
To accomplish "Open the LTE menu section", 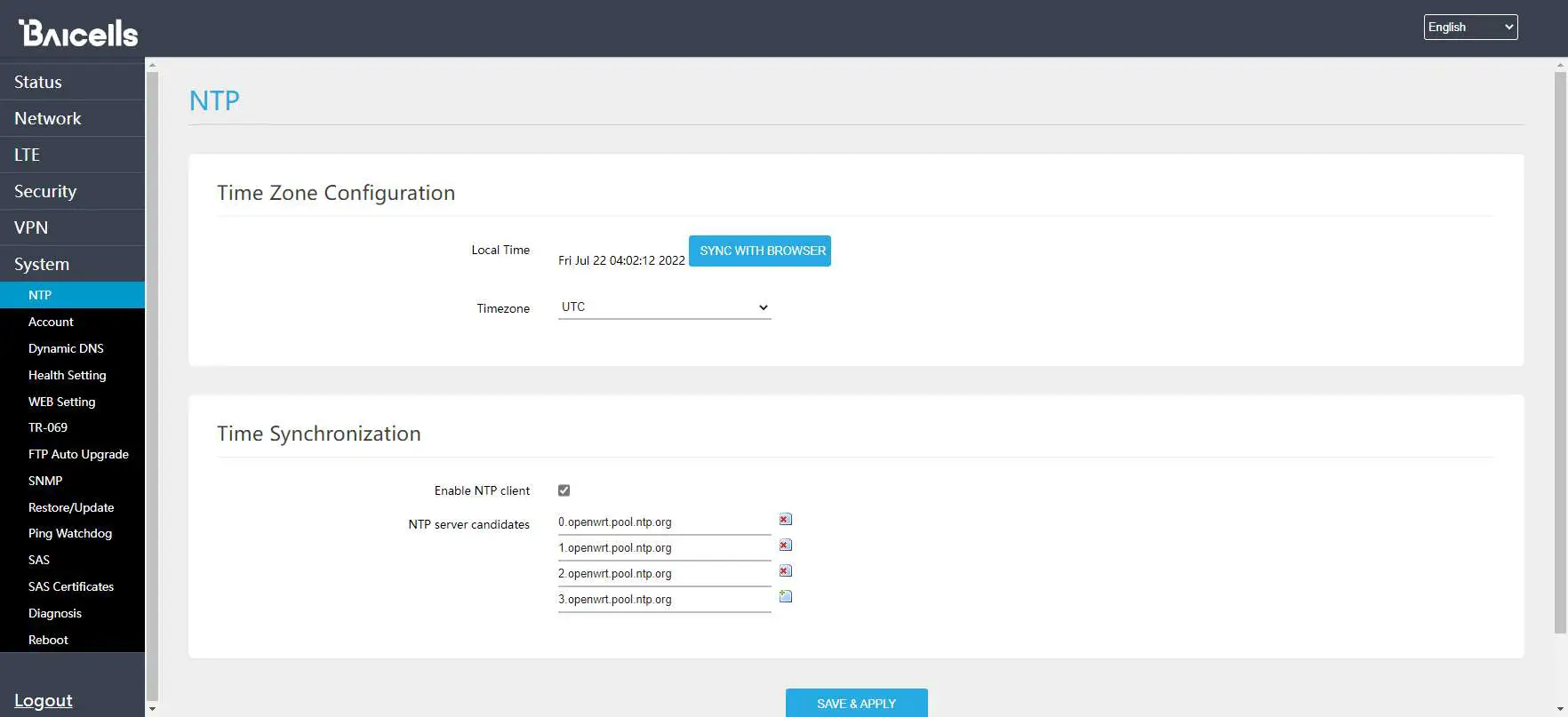I will click(x=72, y=155).
